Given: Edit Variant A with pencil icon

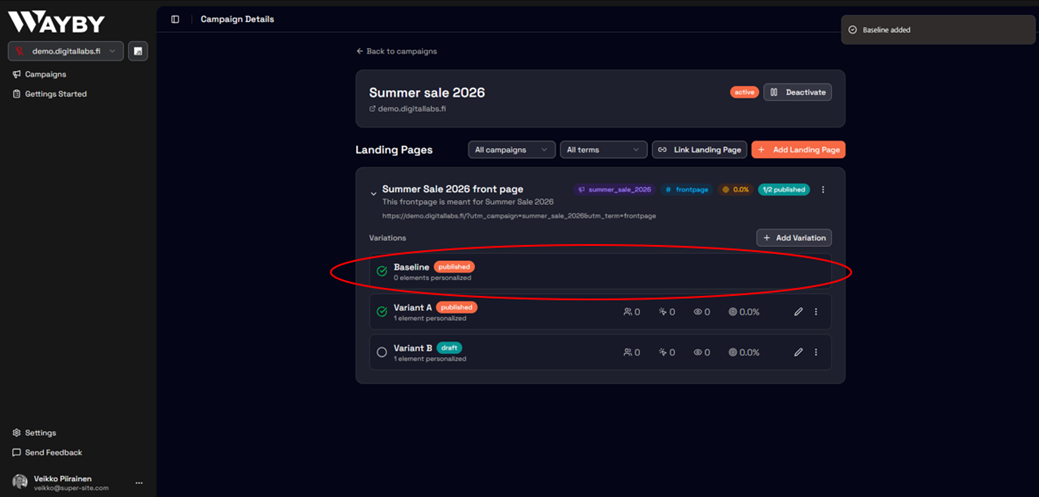Looking at the screenshot, I should (798, 311).
